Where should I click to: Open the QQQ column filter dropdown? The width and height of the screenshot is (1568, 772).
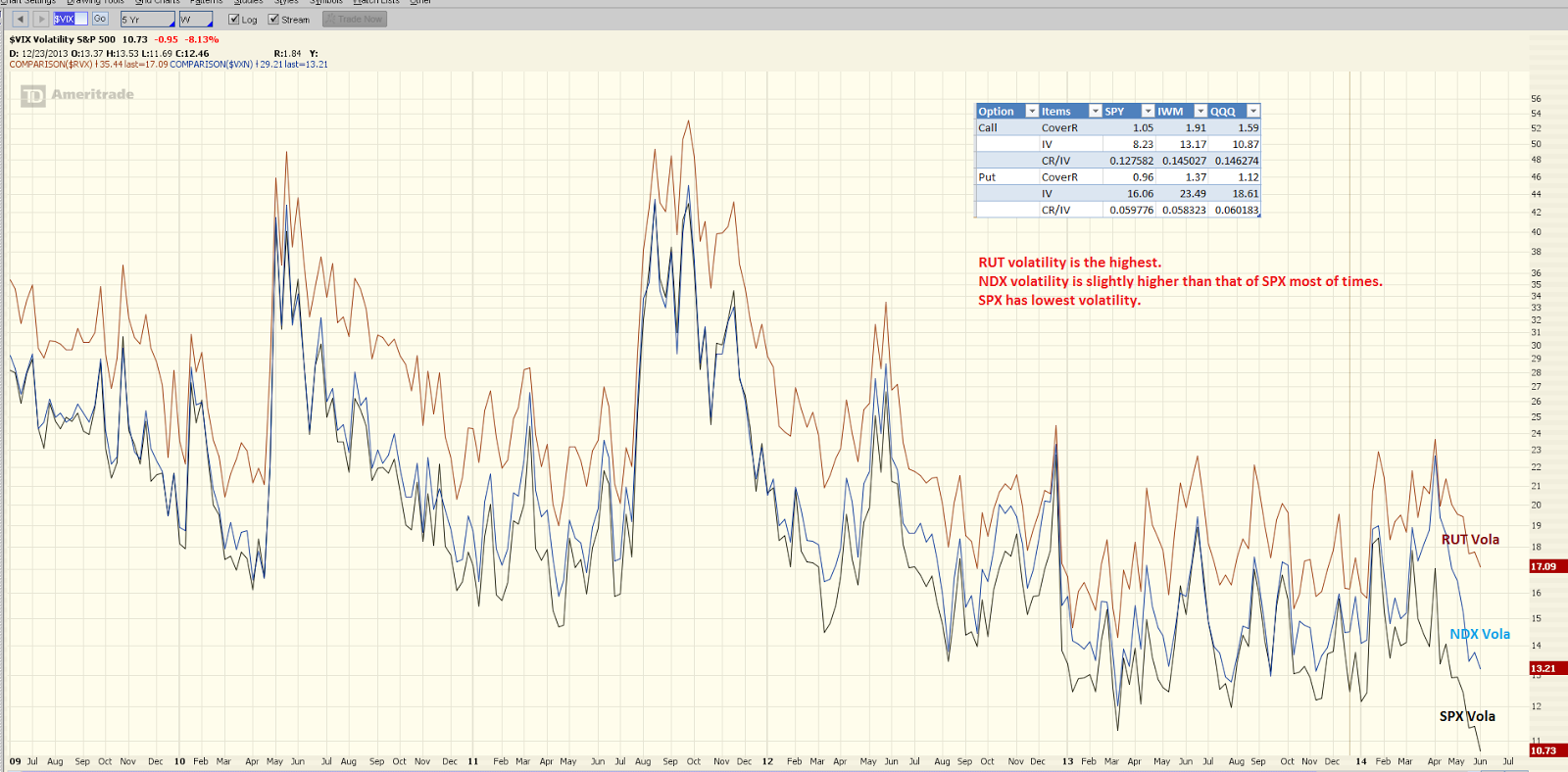point(1252,112)
